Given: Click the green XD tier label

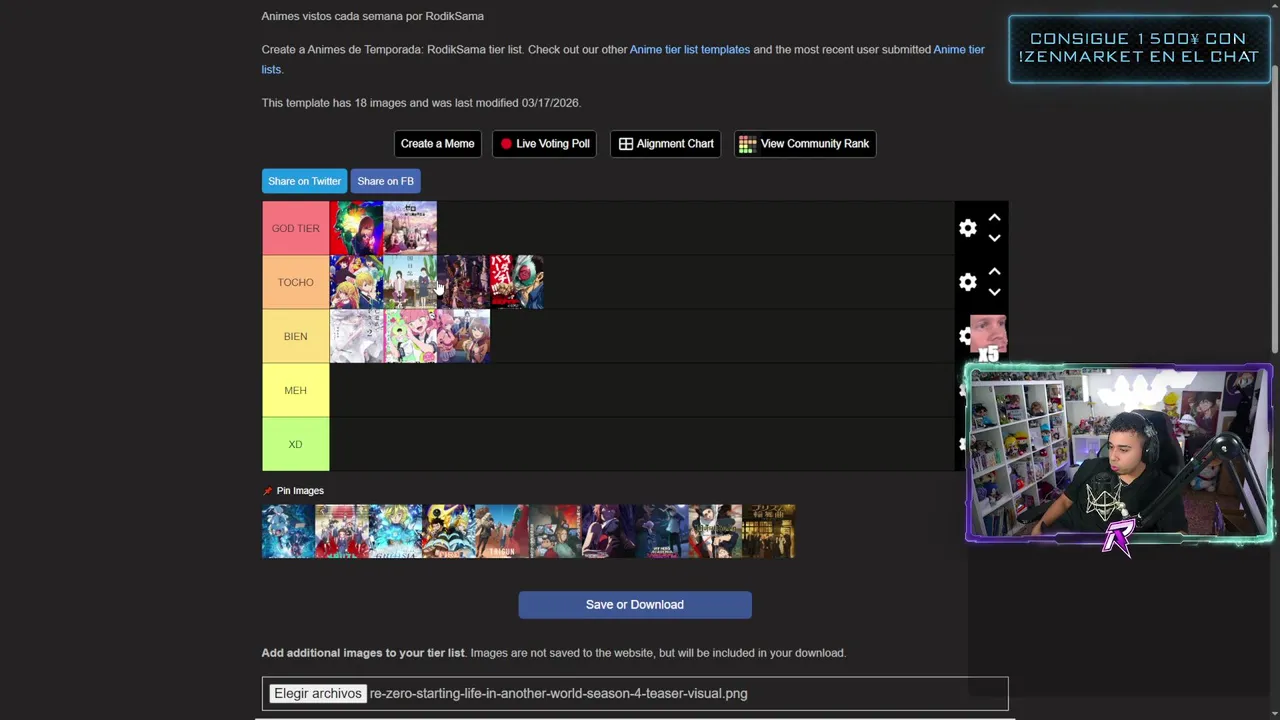Looking at the screenshot, I should pyautogui.click(x=295, y=444).
